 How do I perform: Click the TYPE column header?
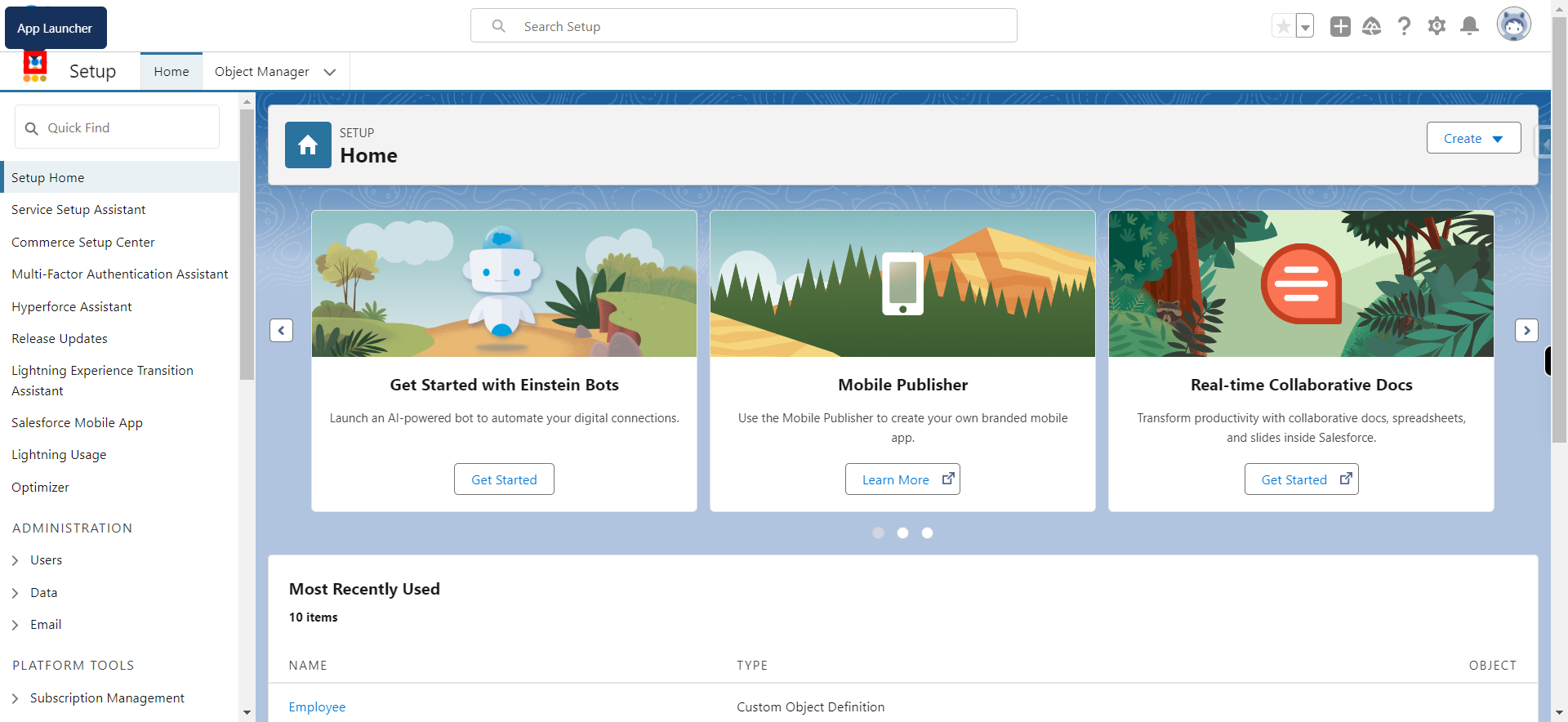point(752,666)
